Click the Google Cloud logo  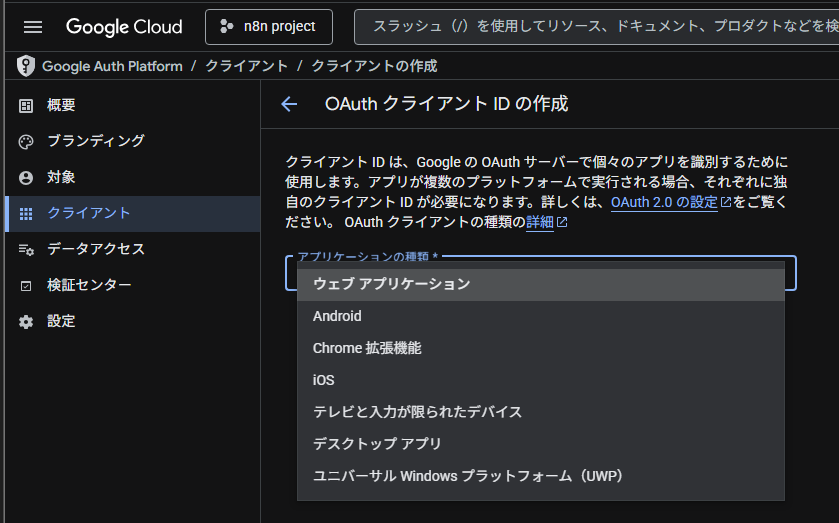click(124, 27)
